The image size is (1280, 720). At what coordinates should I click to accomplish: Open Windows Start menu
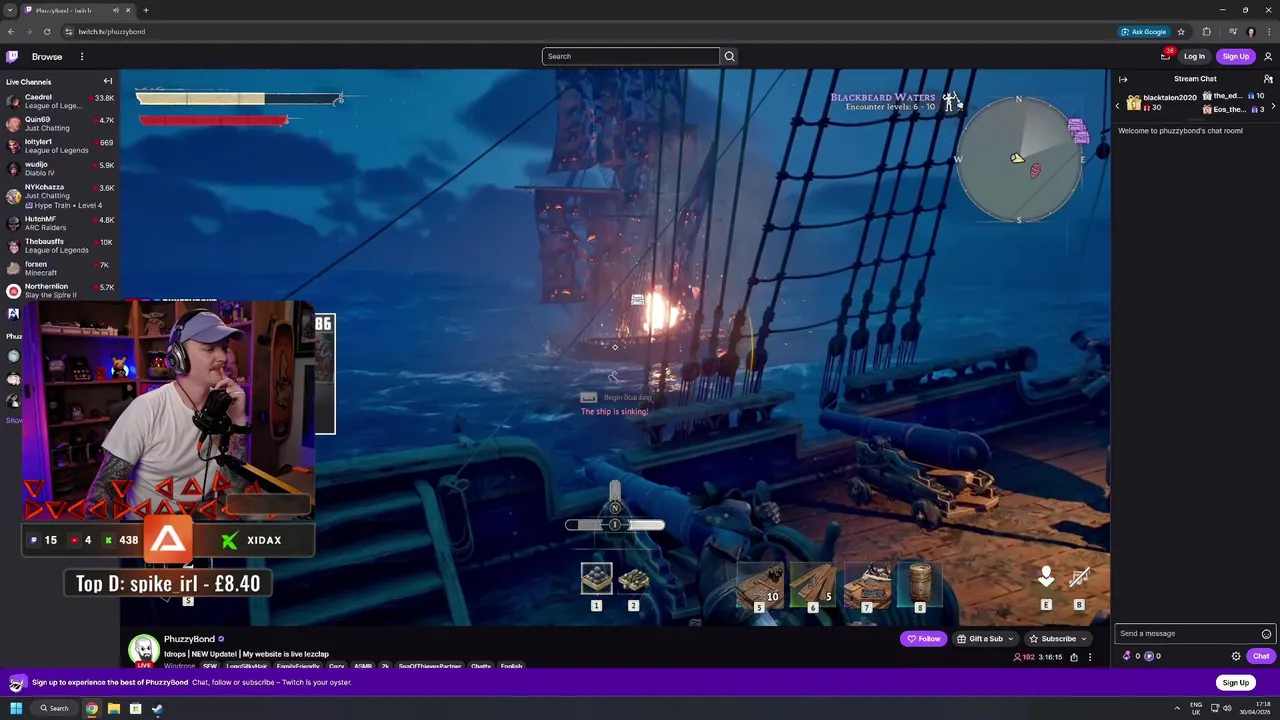click(x=16, y=708)
